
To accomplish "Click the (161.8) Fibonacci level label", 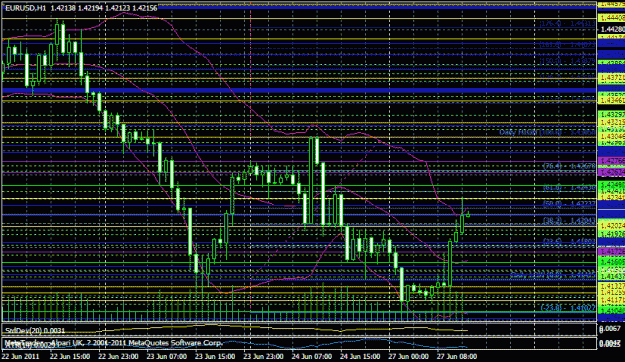I will pyautogui.click(x=567, y=45).
